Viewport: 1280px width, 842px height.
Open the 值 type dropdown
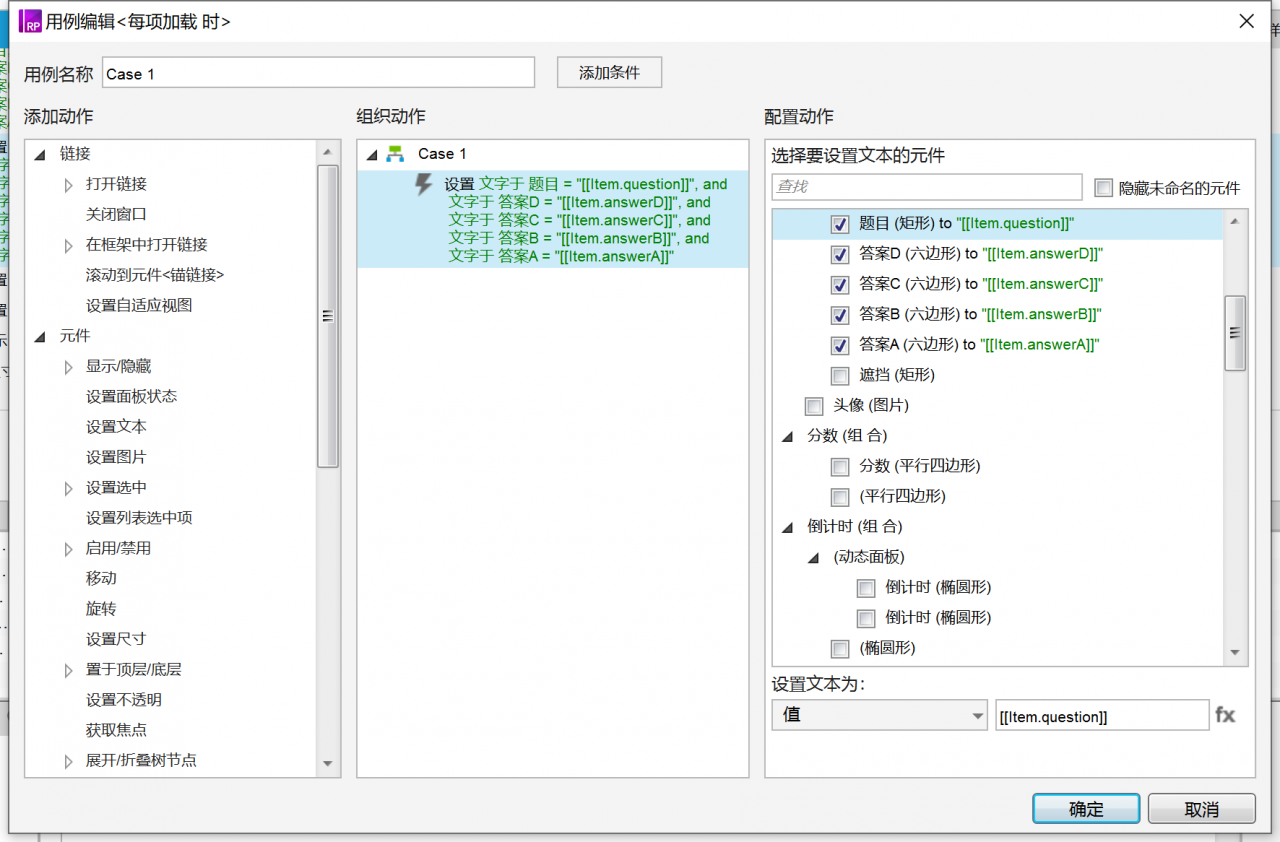(x=880, y=715)
